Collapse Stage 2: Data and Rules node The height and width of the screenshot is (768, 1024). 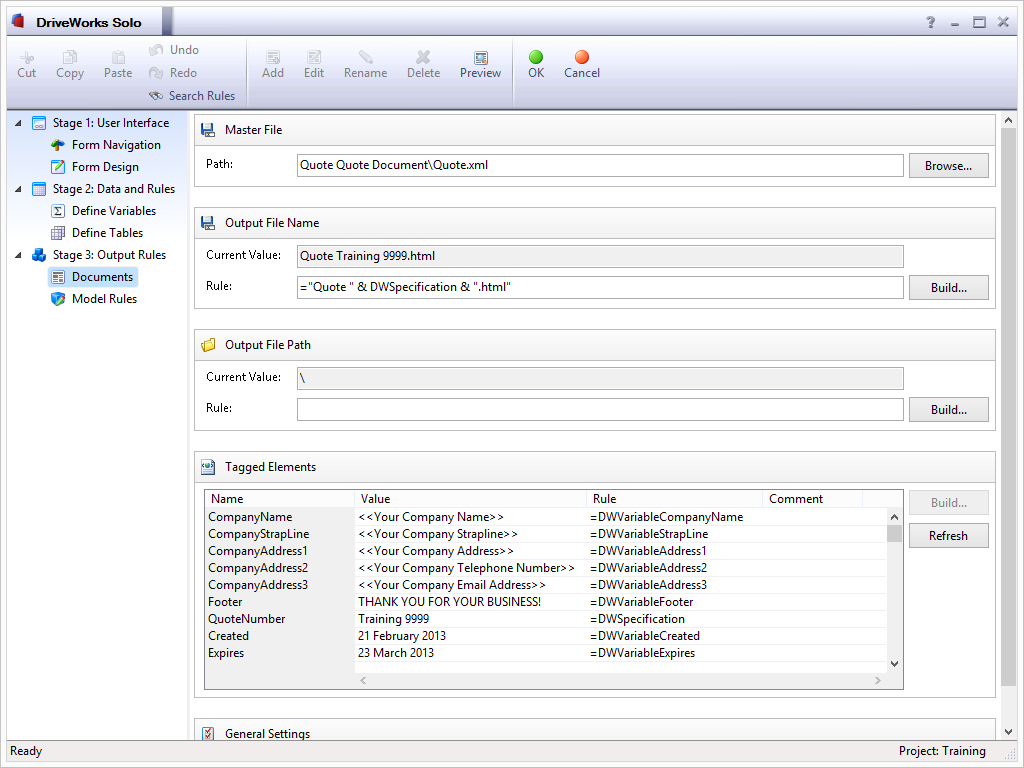pyautogui.click(x=18, y=189)
